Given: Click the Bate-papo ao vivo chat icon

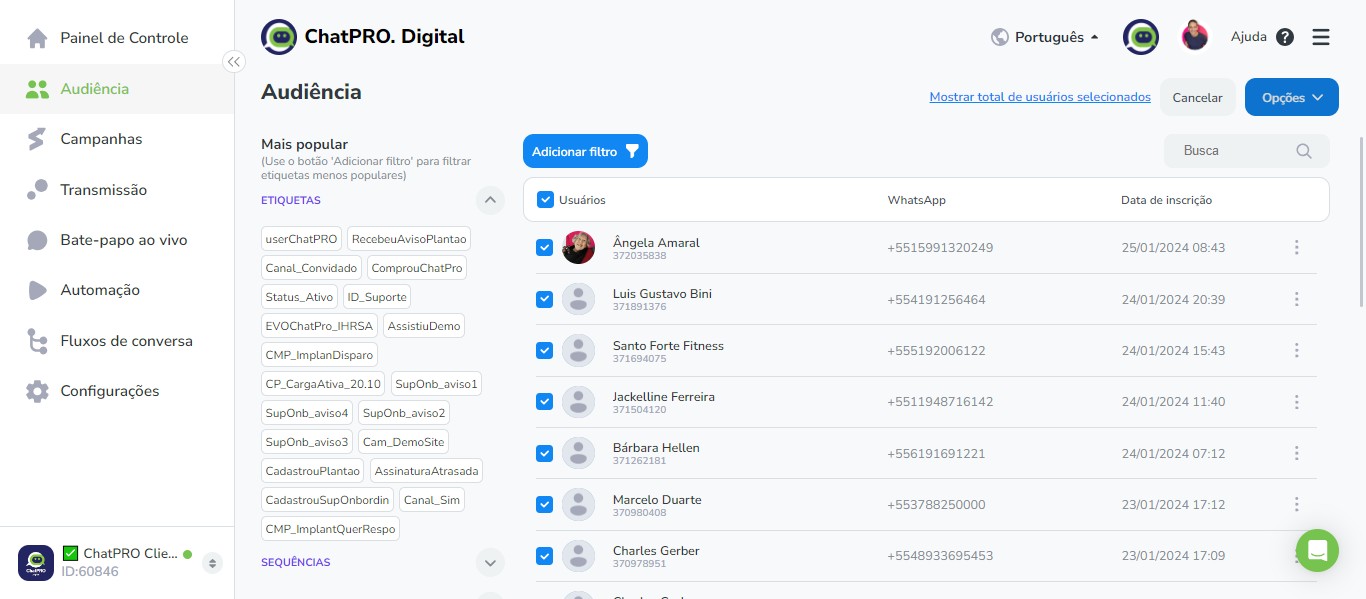Looking at the screenshot, I should pyautogui.click(x=37, y=240).
